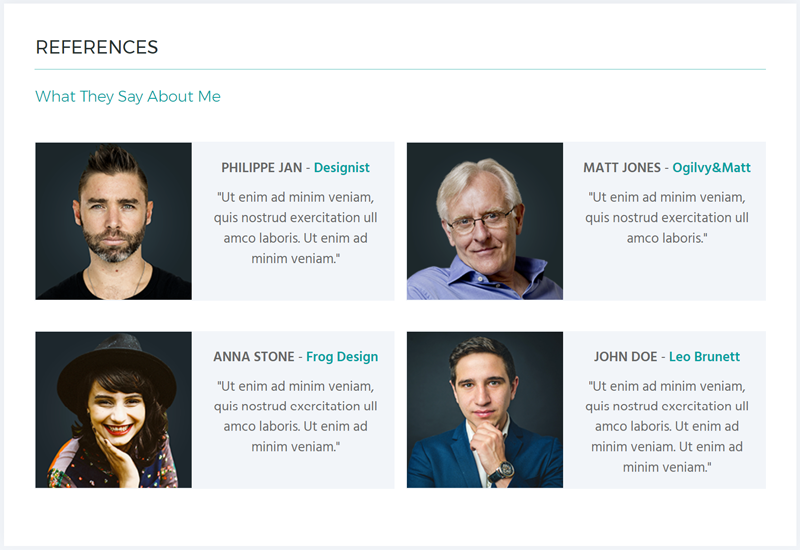This screenshot has width=800, height=550.
Task: Select Anna Stone's testimonial quote paragraph
Action: pos(295,416)
